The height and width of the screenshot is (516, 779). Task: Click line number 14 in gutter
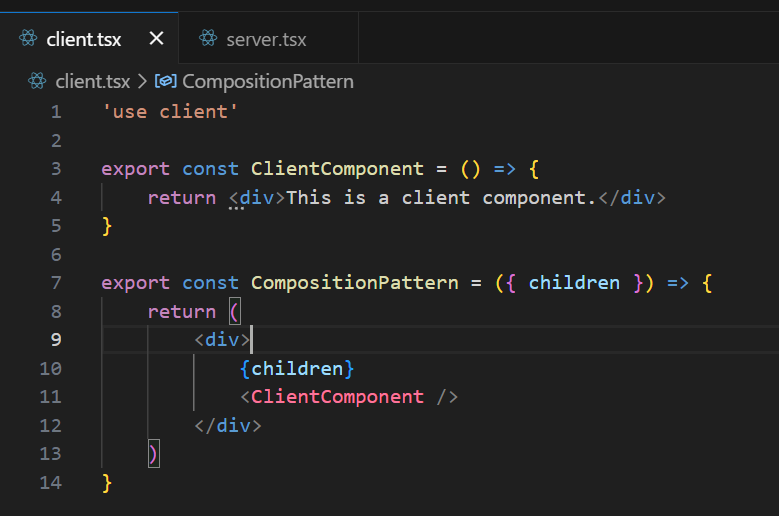click(x=51, y=483)
